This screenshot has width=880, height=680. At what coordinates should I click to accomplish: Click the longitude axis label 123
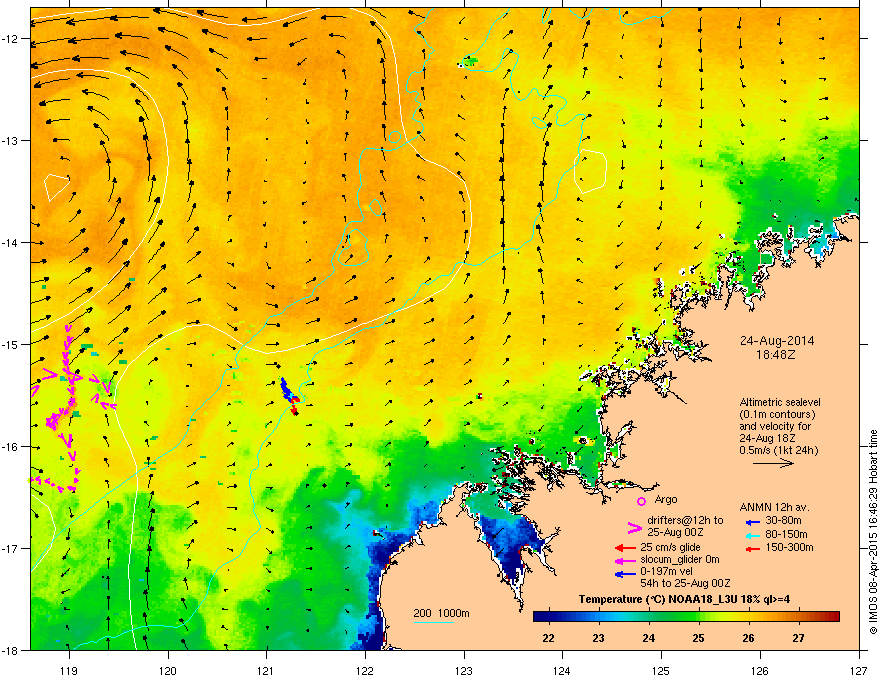[464, 670]
